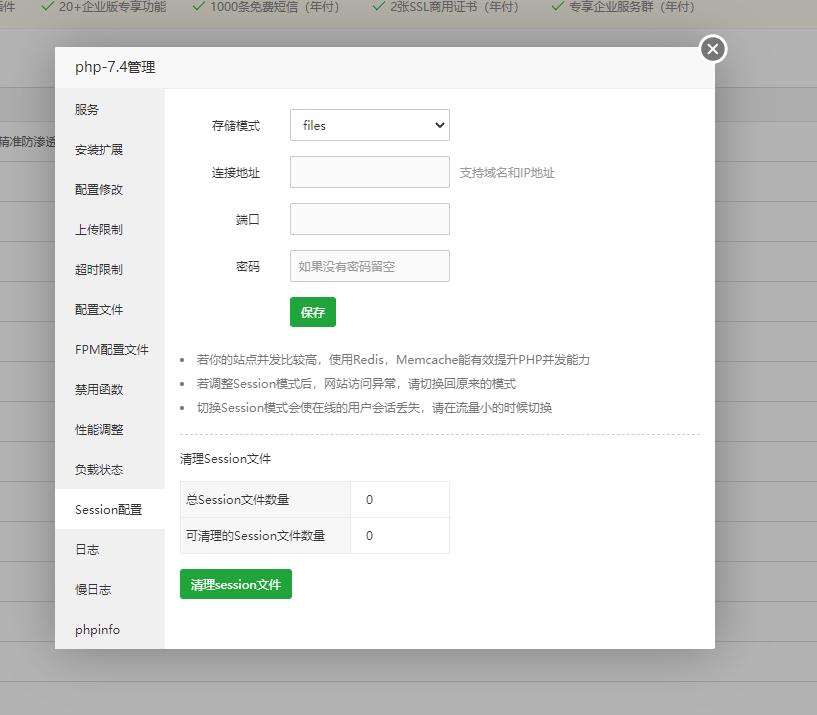
Task: Open the 负载状态 sidebar tab
Action: coord(109,470)
